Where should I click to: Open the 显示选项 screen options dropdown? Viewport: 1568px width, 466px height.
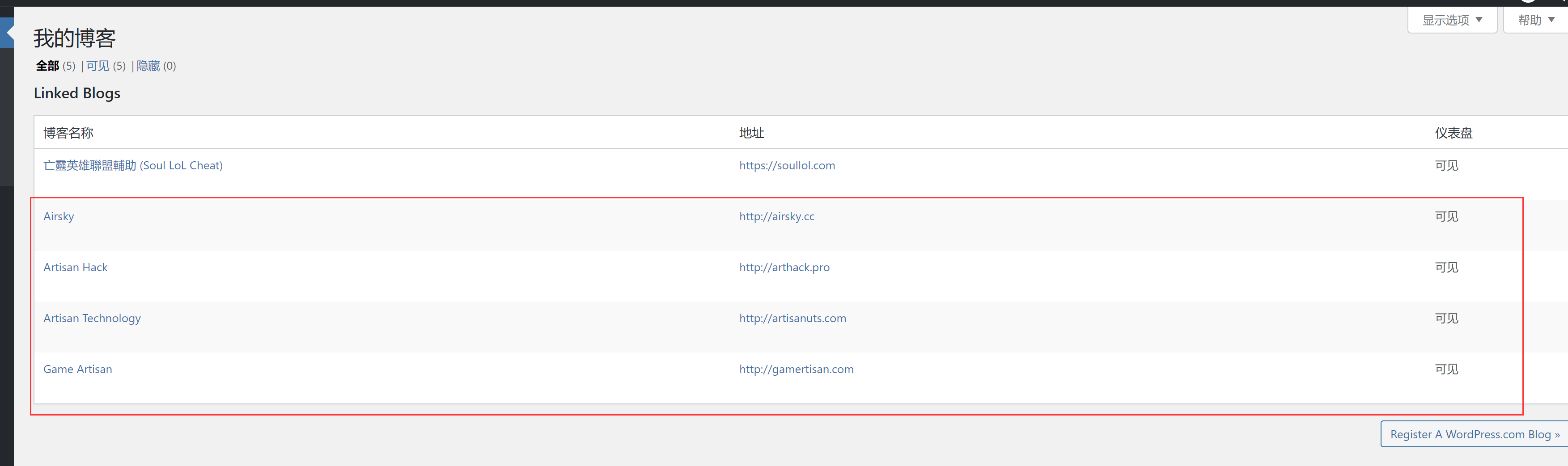1452,20
